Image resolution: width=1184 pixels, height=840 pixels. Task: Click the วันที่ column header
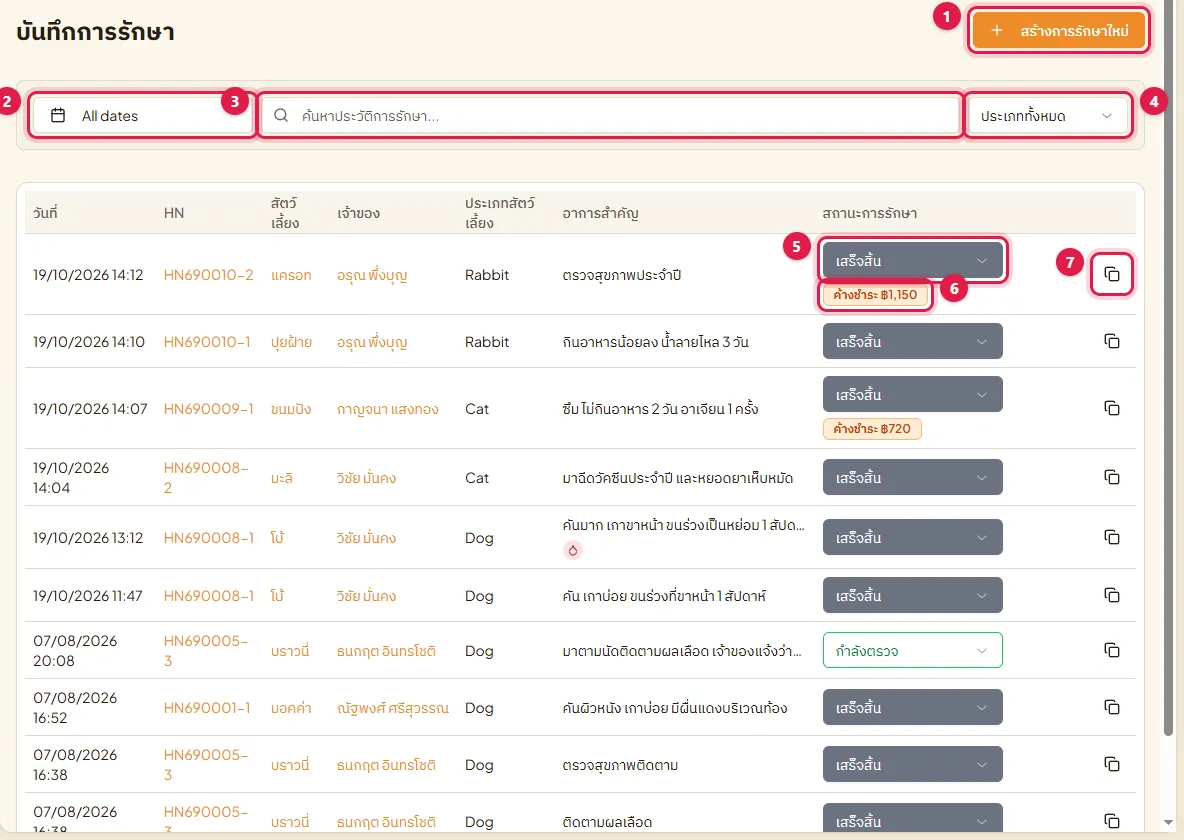pyautogui.click(x=45, y=213)
